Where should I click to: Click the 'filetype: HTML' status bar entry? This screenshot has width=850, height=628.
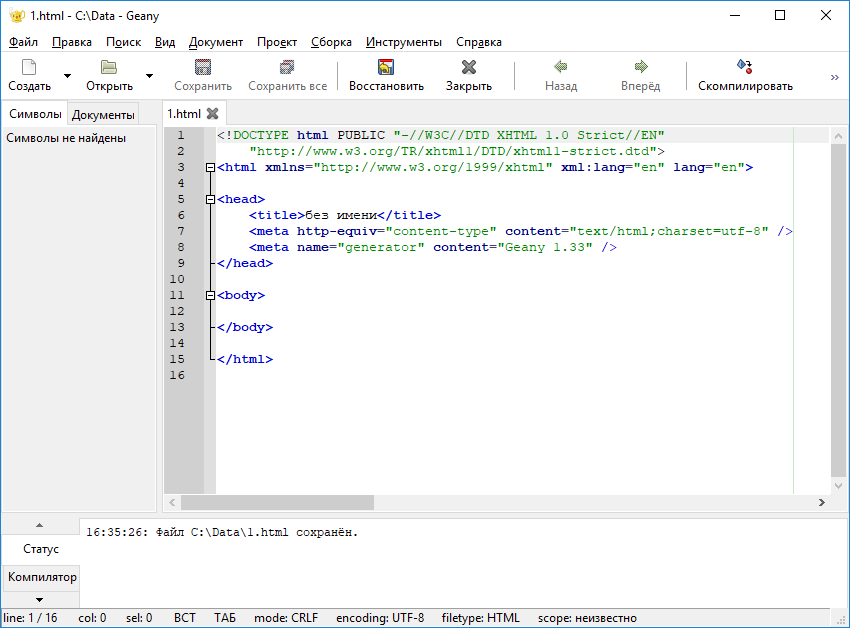480,618
